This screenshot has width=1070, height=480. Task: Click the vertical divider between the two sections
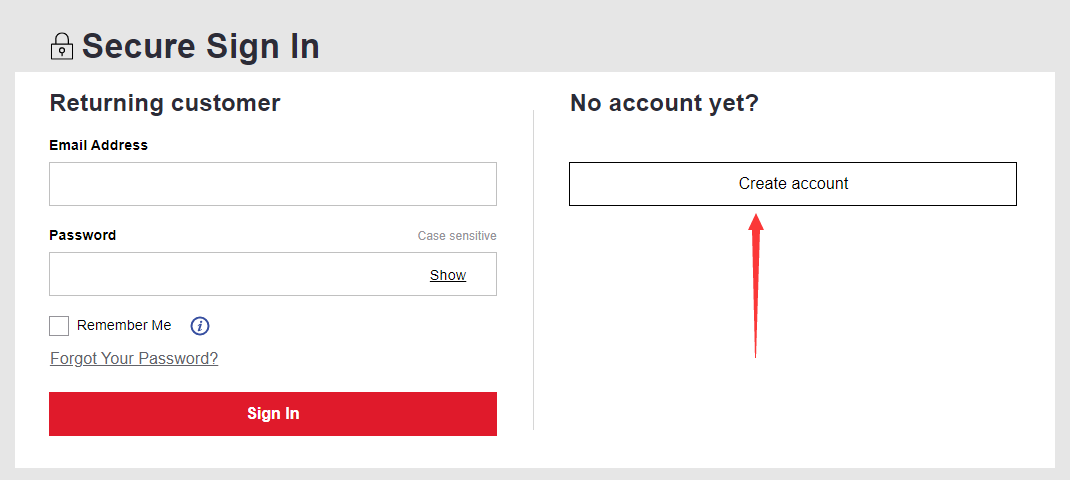(x=534, y=270)
